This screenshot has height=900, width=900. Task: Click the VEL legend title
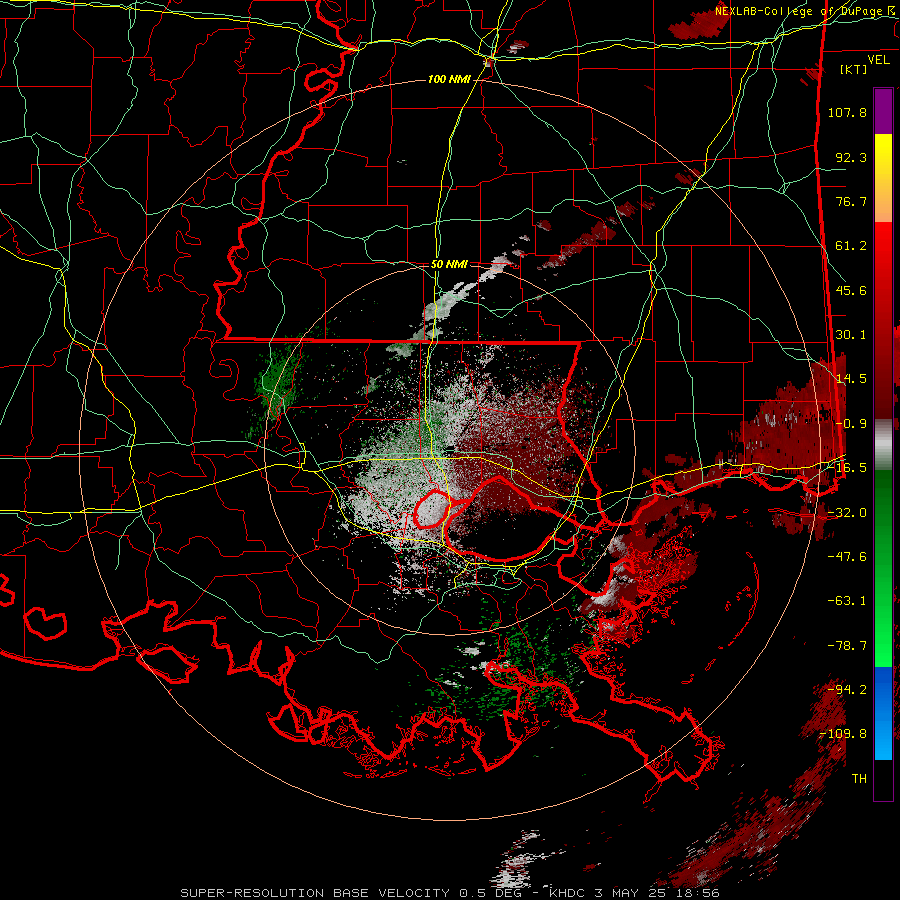(x=879, y=60)
